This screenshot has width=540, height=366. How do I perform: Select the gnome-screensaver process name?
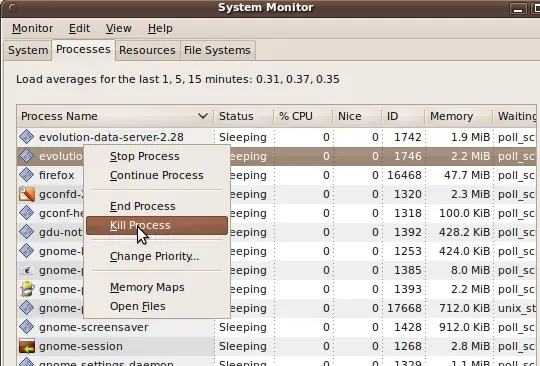coord(94,327)
